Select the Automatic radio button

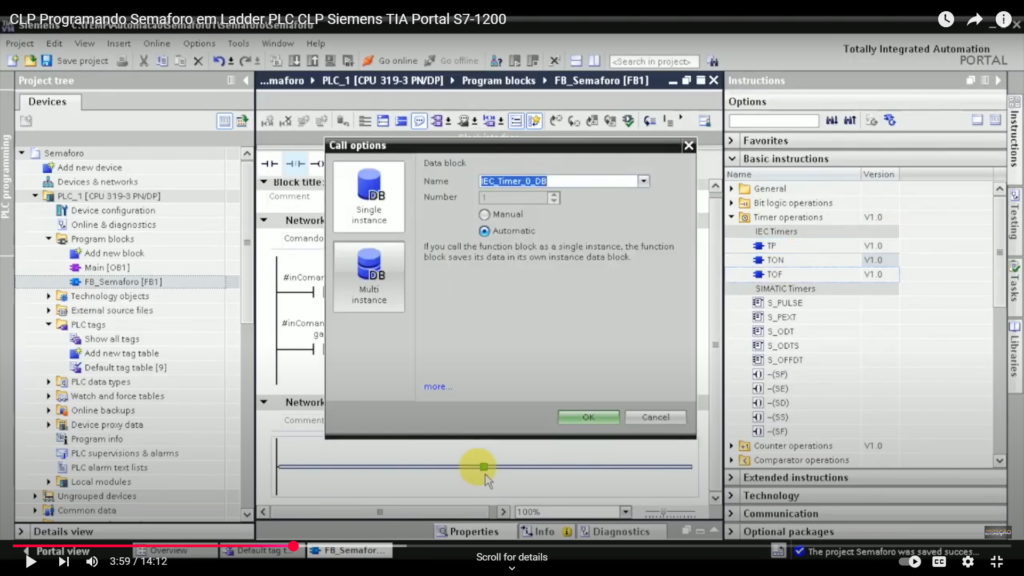pyautogui.click(x=484, y=231)
